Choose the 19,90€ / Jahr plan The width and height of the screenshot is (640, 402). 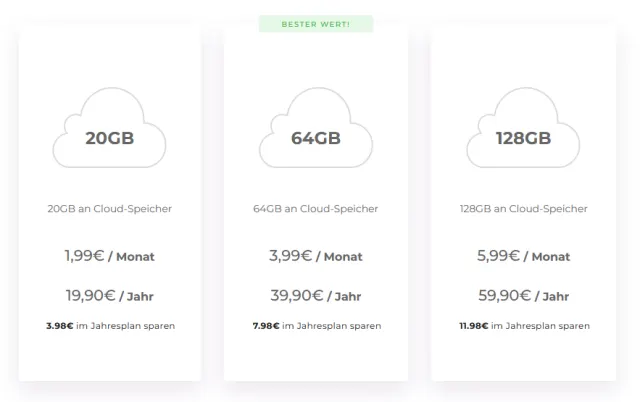pos(109,295)
